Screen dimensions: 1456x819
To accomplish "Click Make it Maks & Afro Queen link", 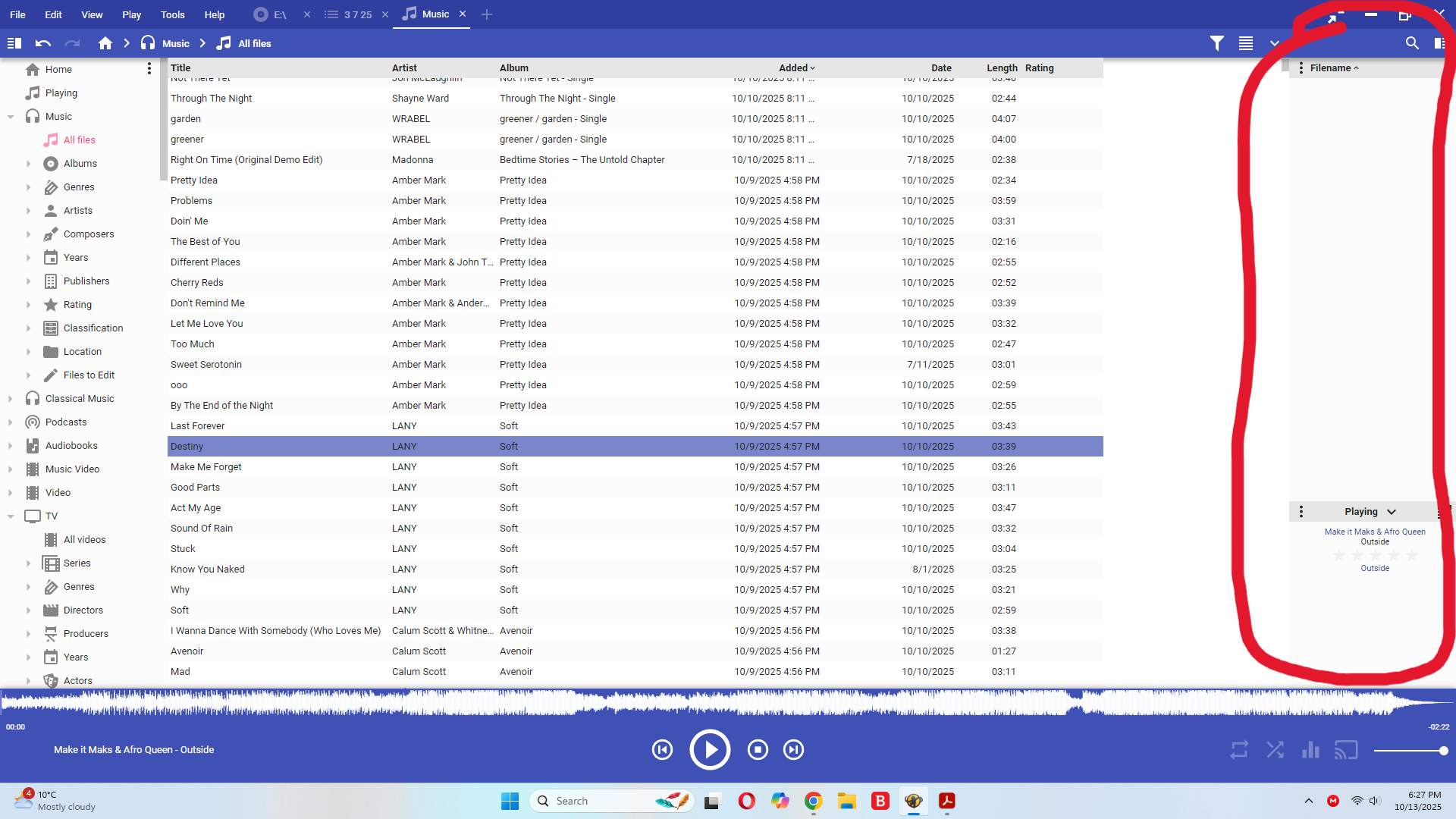I will coord(1374,532).
